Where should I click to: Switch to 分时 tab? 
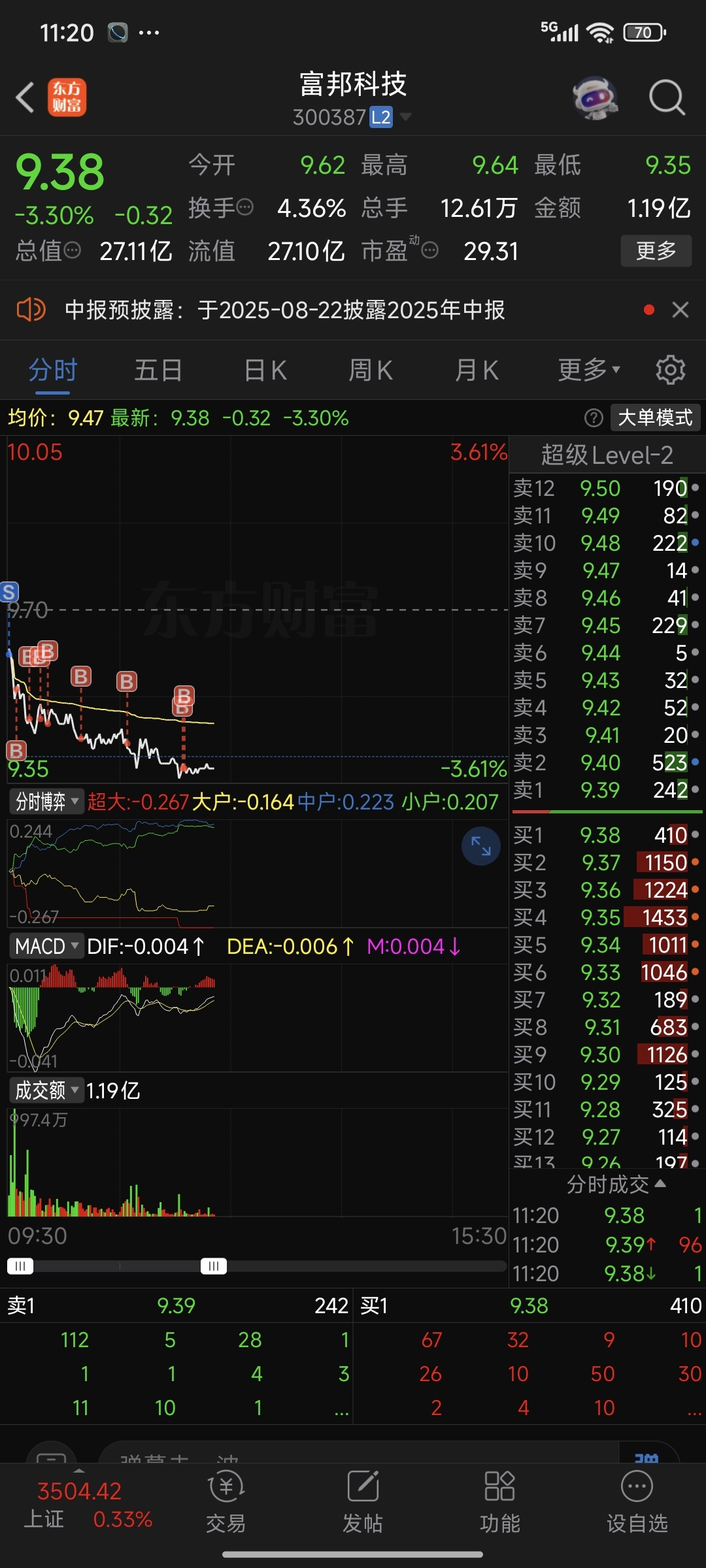tap(53, 370)
